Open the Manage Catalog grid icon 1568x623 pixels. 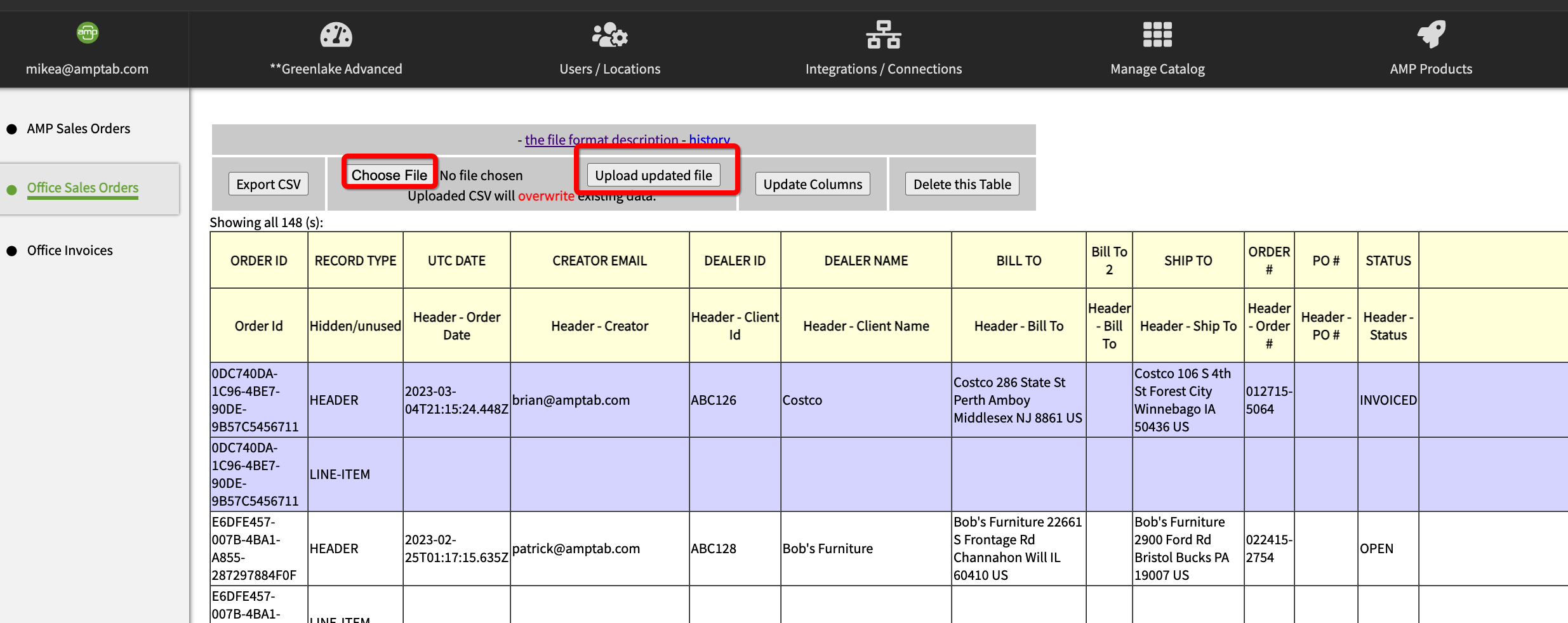[x=1157, y=35]
